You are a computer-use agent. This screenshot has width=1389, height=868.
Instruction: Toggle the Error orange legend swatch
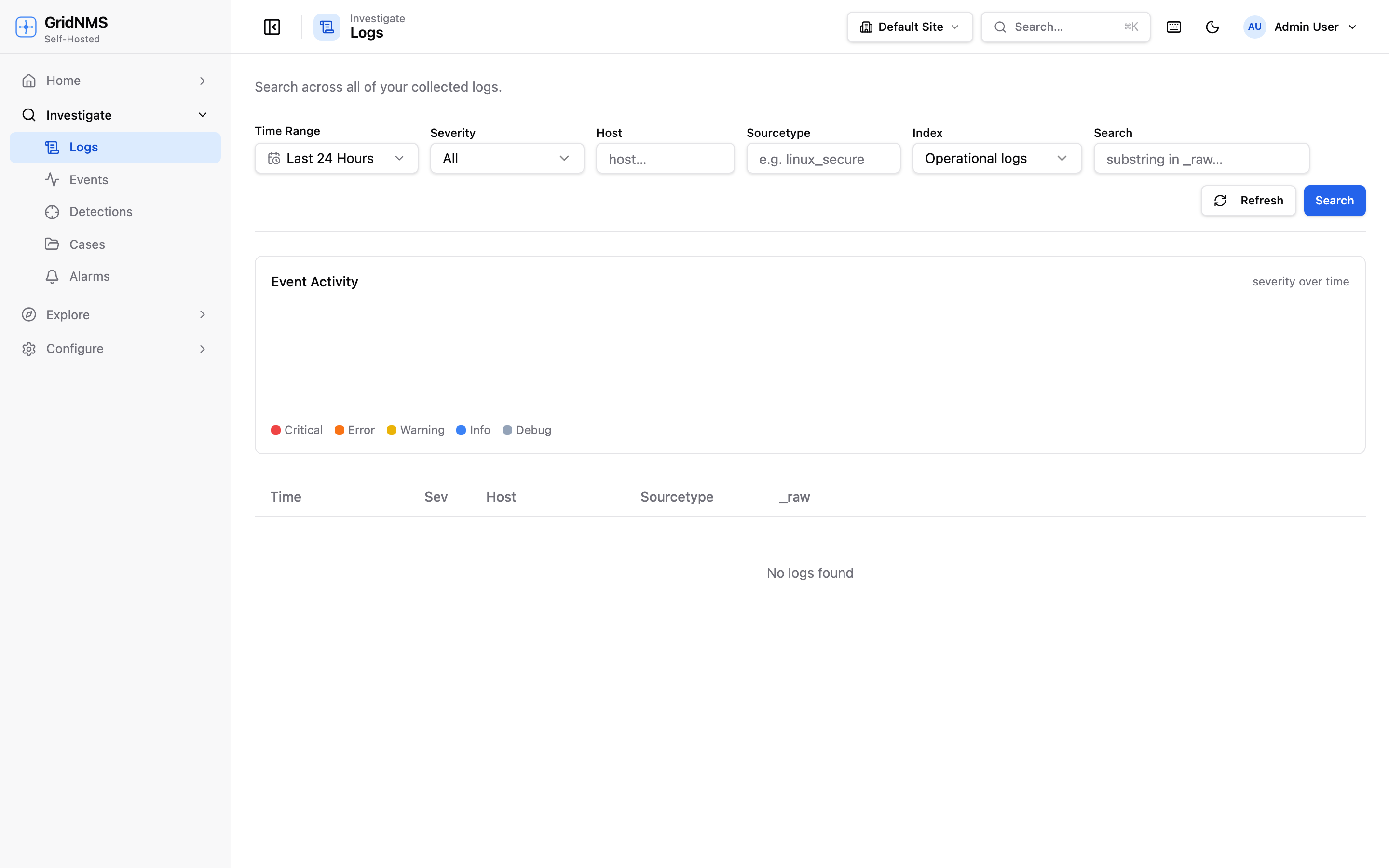[x=339, y=430]
